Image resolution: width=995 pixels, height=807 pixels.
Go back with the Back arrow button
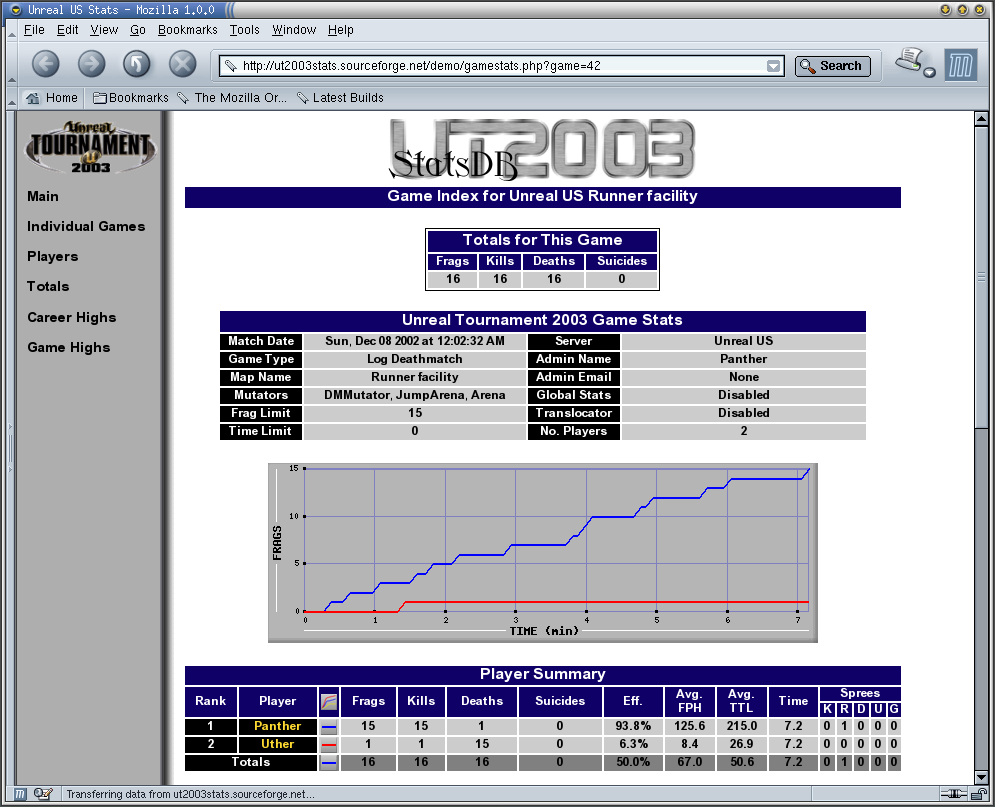click(x=46, y=64)
